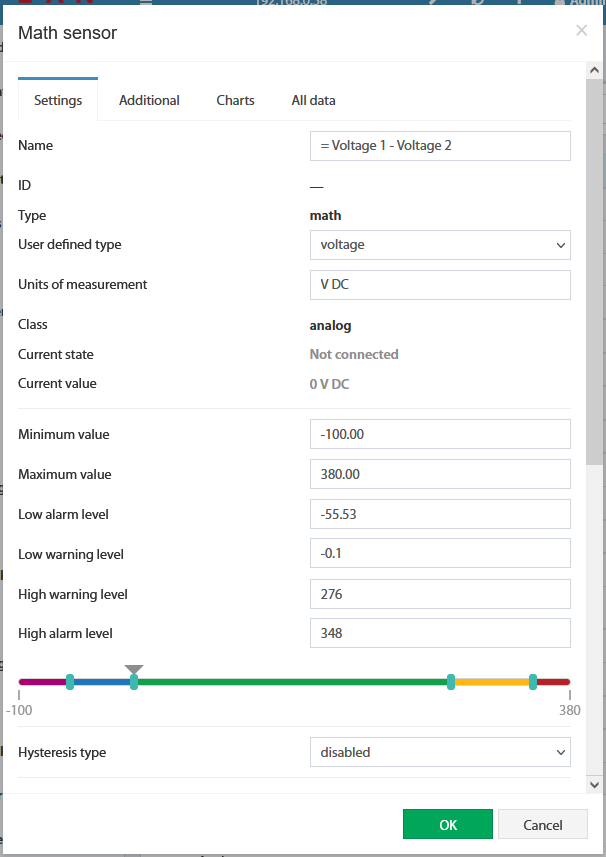Confirm with the green OK button
Image resolution: width=606 pixels, height=857 pixels.
coord(448,824)
